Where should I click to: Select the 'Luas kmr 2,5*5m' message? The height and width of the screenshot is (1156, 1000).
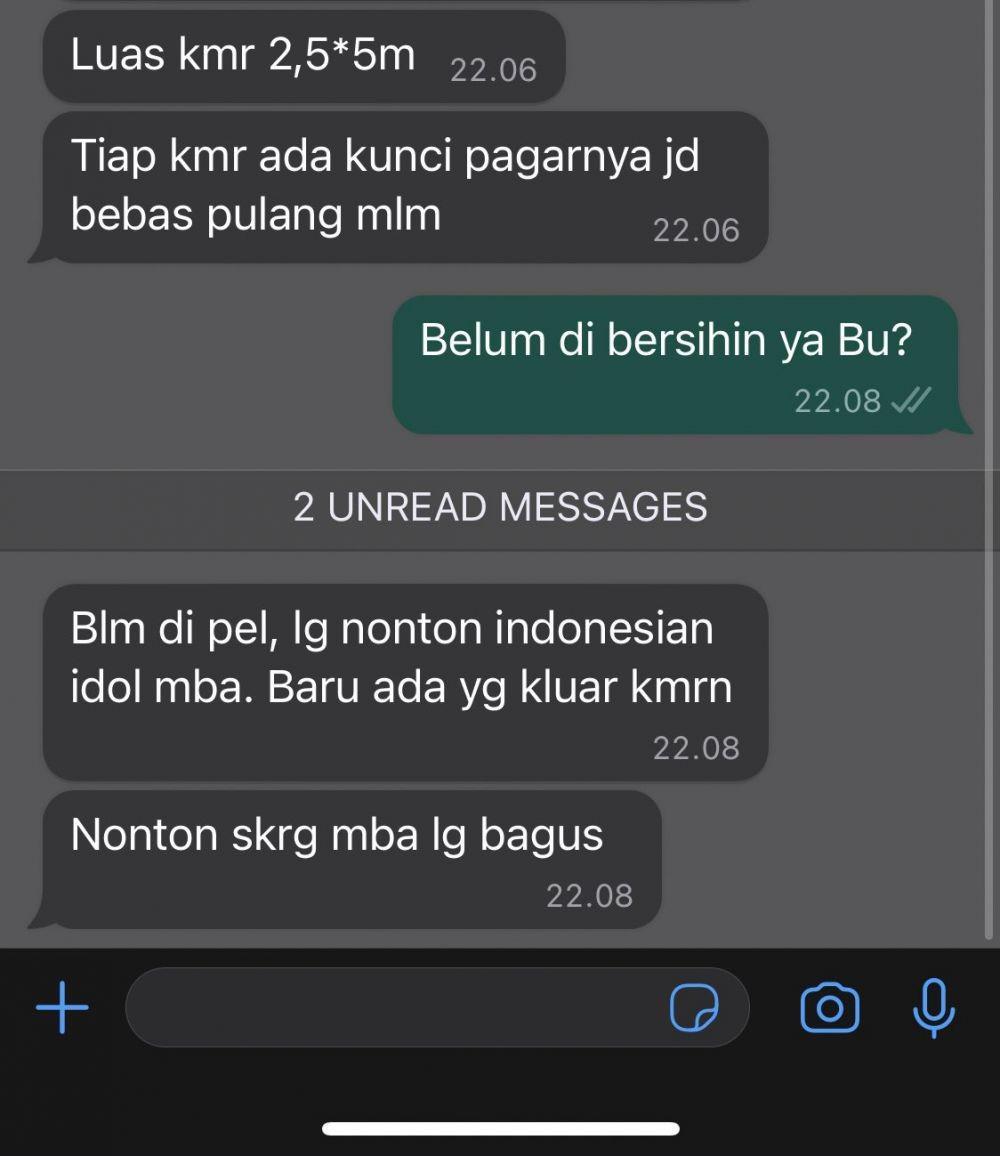304,57
